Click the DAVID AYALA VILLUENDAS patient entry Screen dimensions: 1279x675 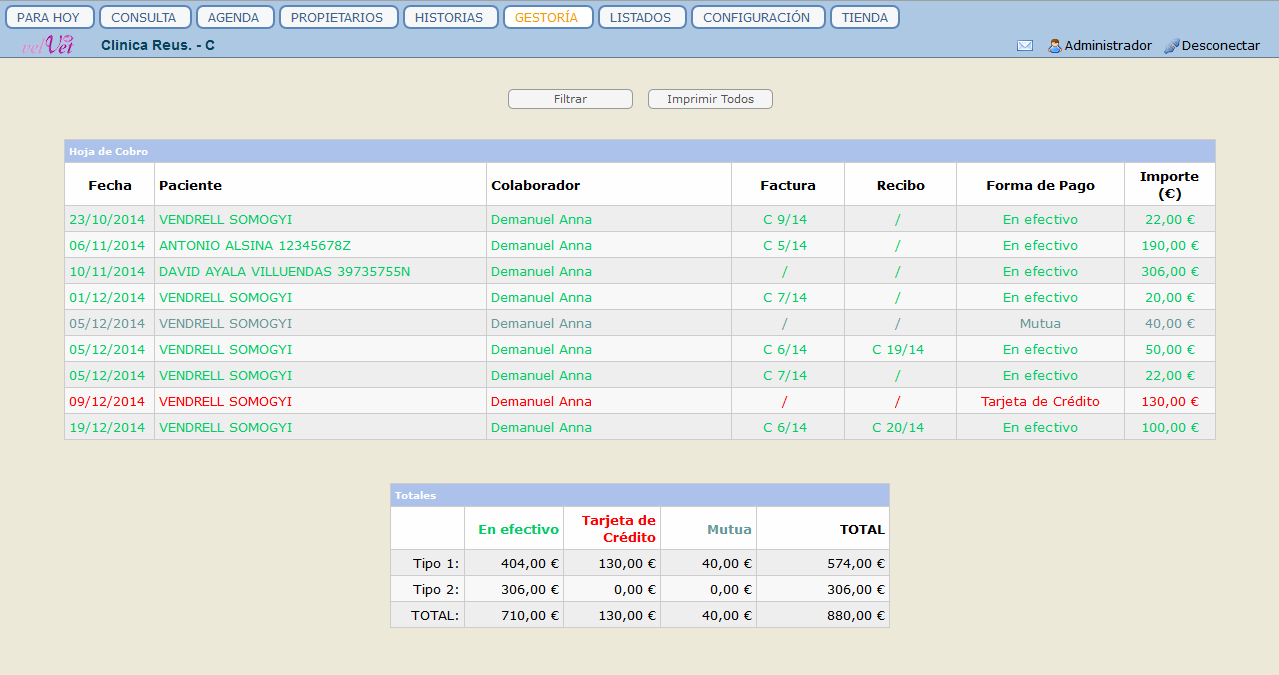[284, 271]
